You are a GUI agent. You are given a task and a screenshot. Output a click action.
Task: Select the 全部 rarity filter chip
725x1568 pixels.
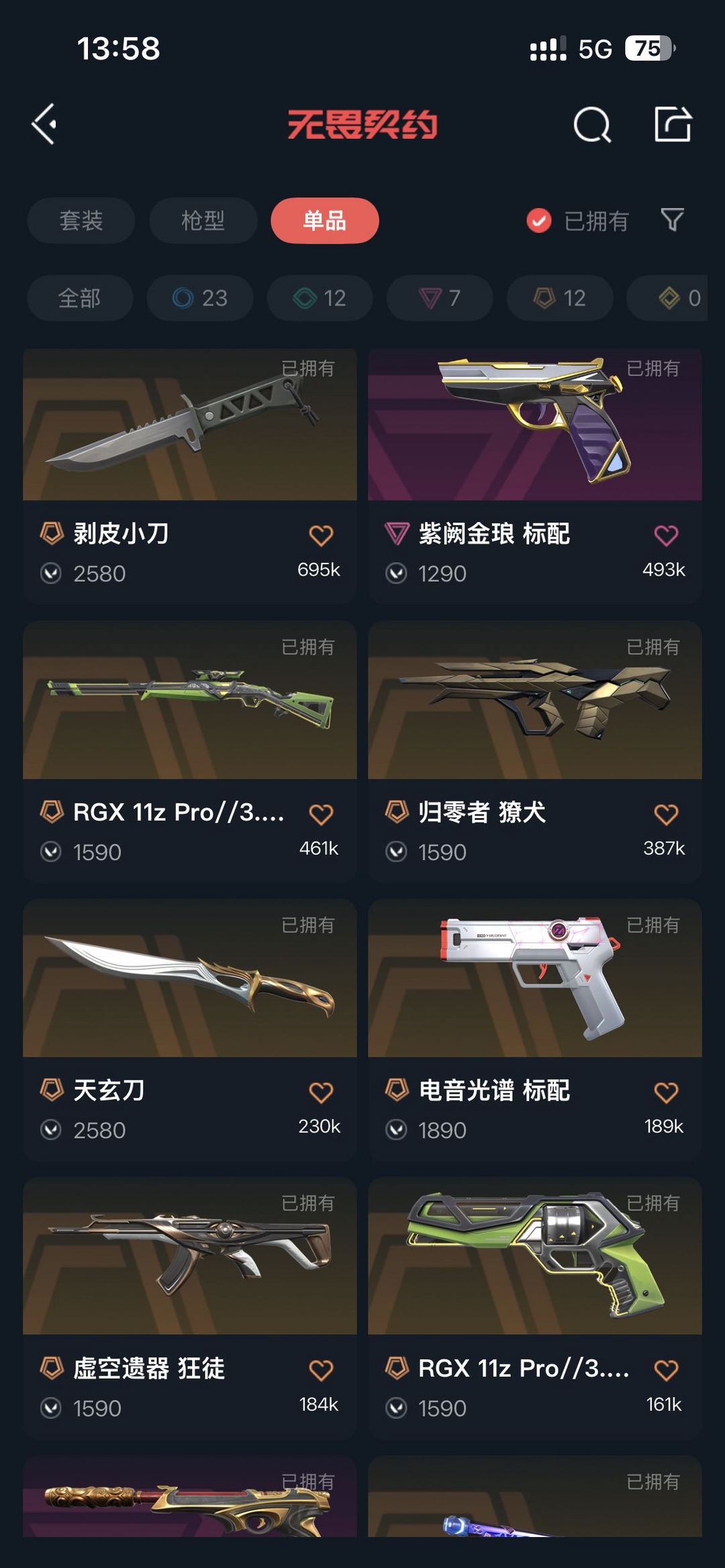tap(80, 298)
